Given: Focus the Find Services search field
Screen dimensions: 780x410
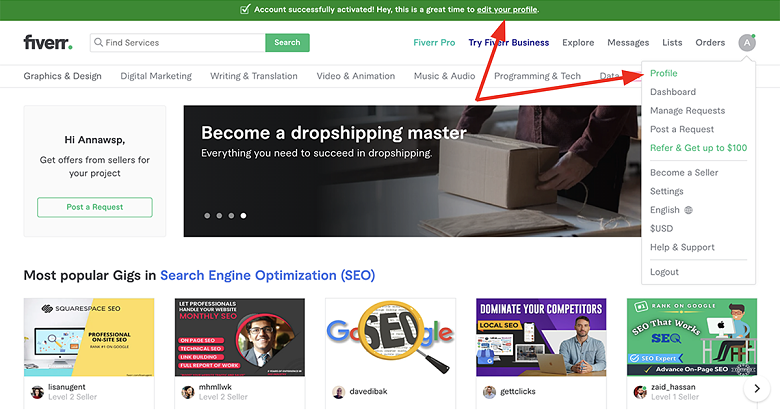Looking at the screenshot, I should [x=178, y=43].
